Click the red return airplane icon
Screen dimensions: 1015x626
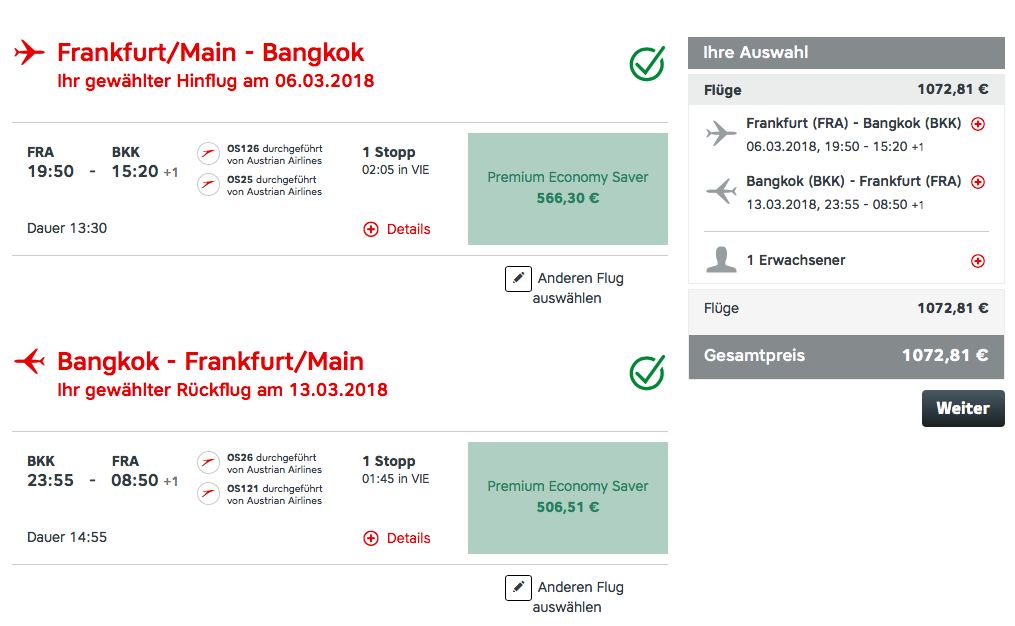pos(29,361)
